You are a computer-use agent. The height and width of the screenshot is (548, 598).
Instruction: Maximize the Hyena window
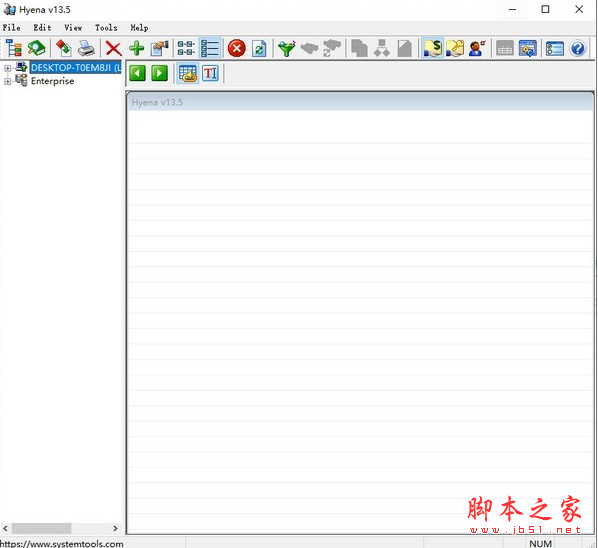[545, 10]
